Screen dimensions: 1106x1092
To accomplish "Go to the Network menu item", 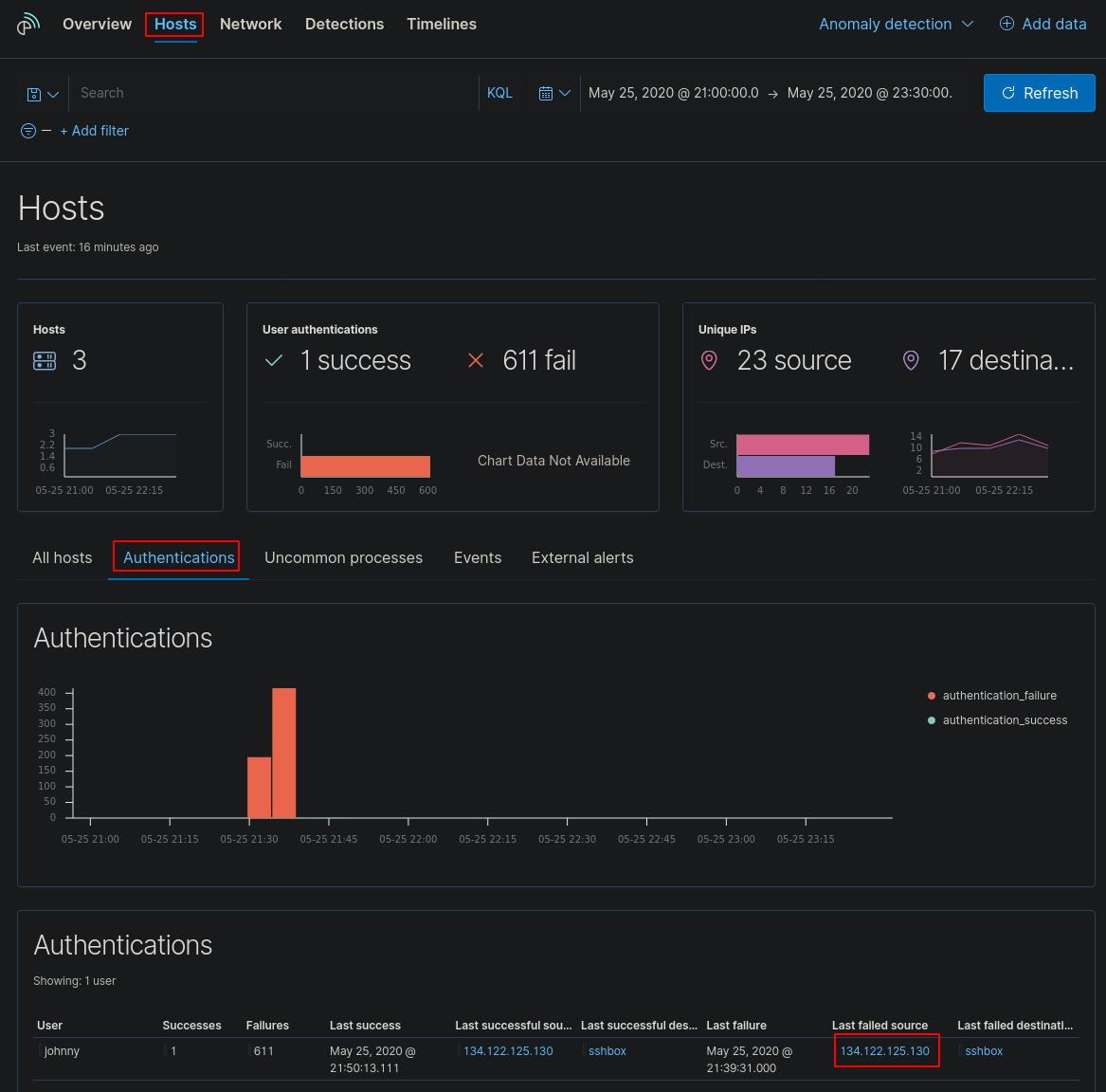I will [x=250, y=24].
